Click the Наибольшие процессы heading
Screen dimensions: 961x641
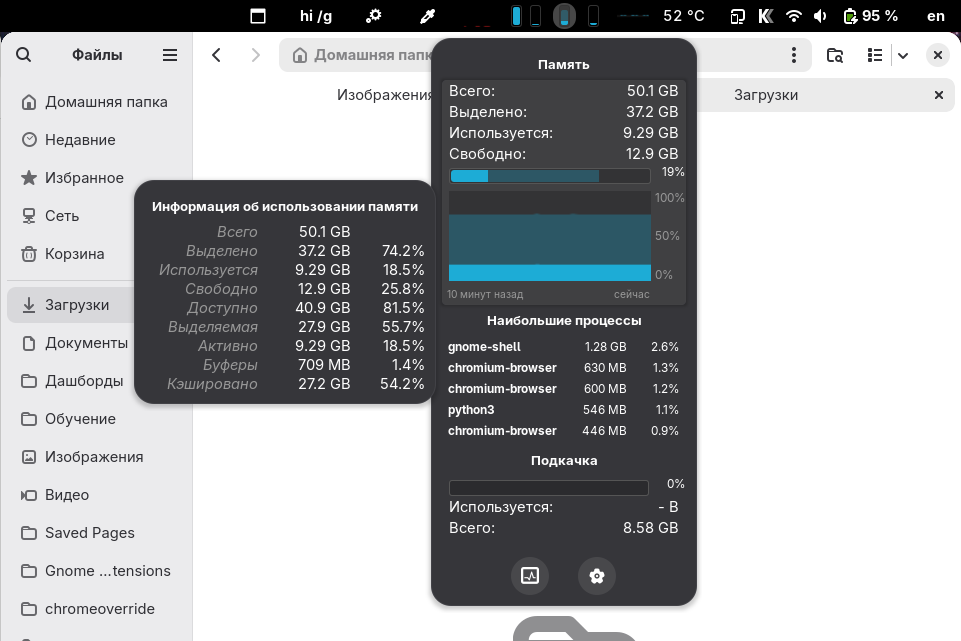pyautogui.click(x=564, y=320)
